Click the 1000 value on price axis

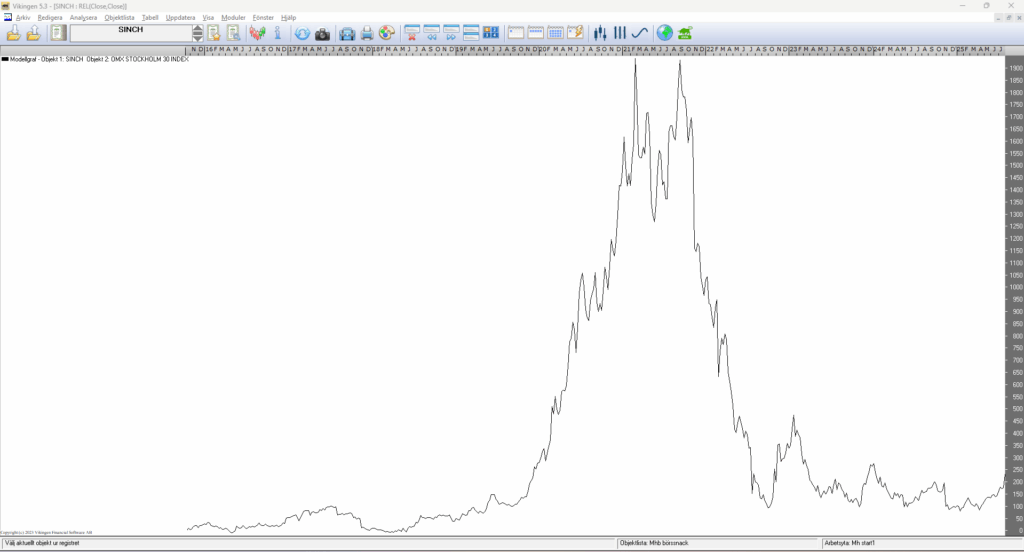coord(1016,287)
